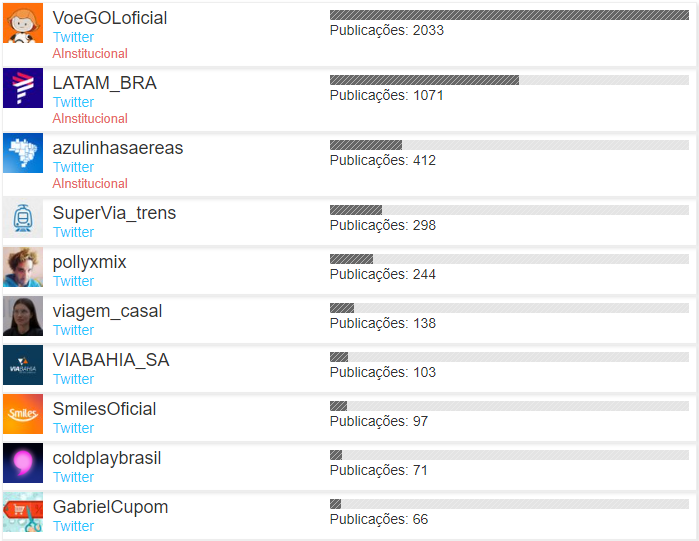Open the LATAM_BRA logo avatar

pyautogui.click(x=23, y=88)
